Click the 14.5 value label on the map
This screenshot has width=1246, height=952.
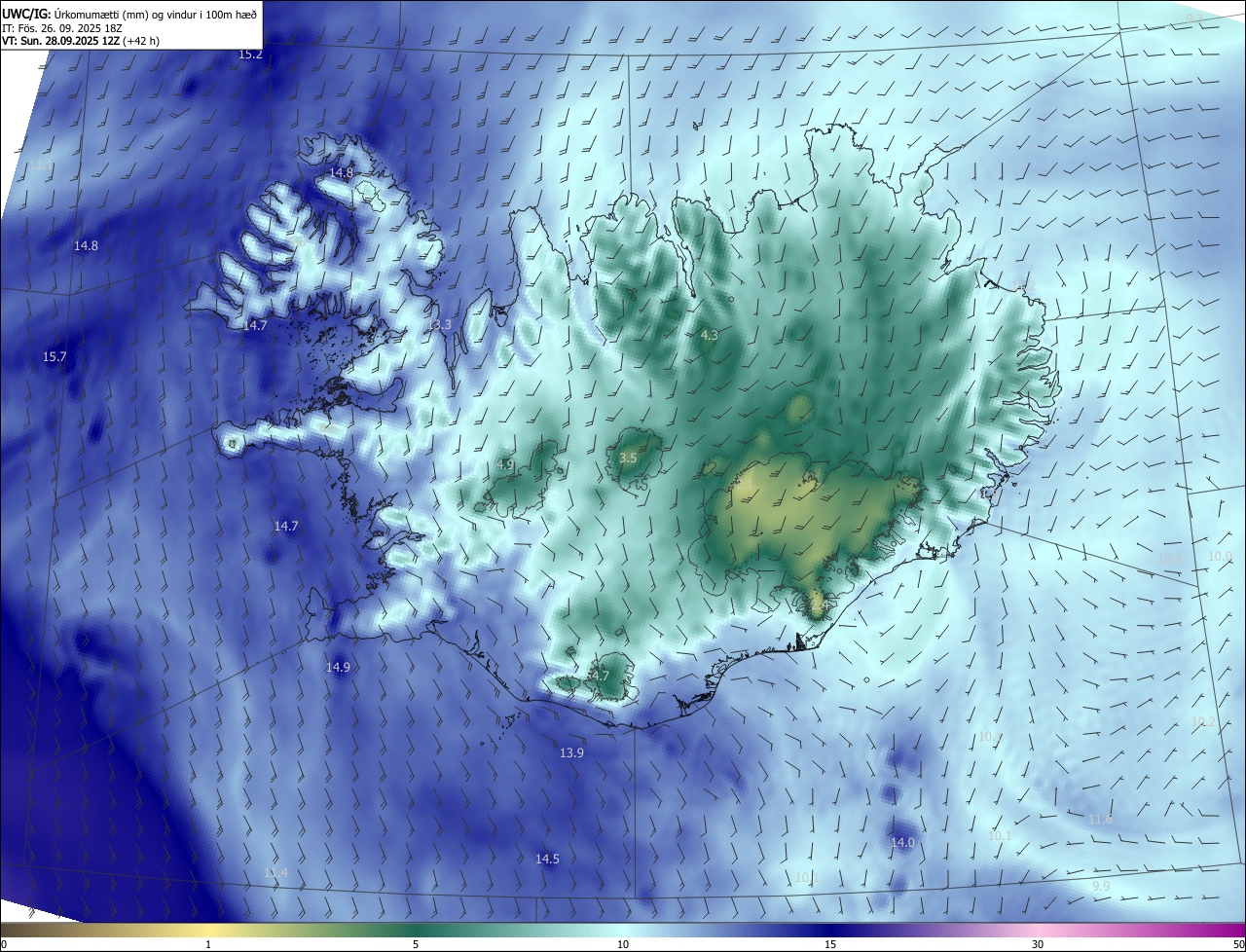(547, 859)
